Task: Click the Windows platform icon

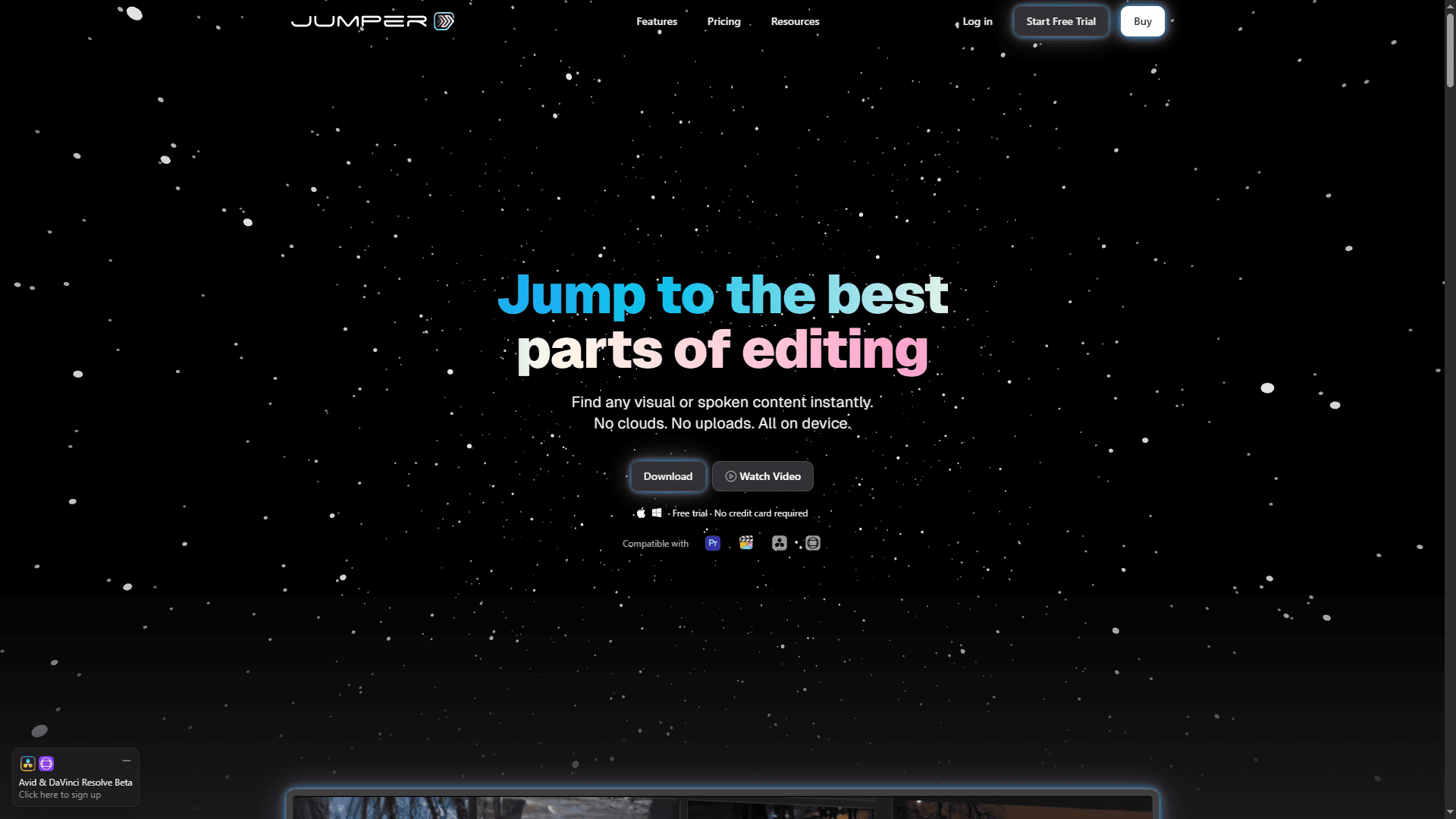Action: pos(657,513)
